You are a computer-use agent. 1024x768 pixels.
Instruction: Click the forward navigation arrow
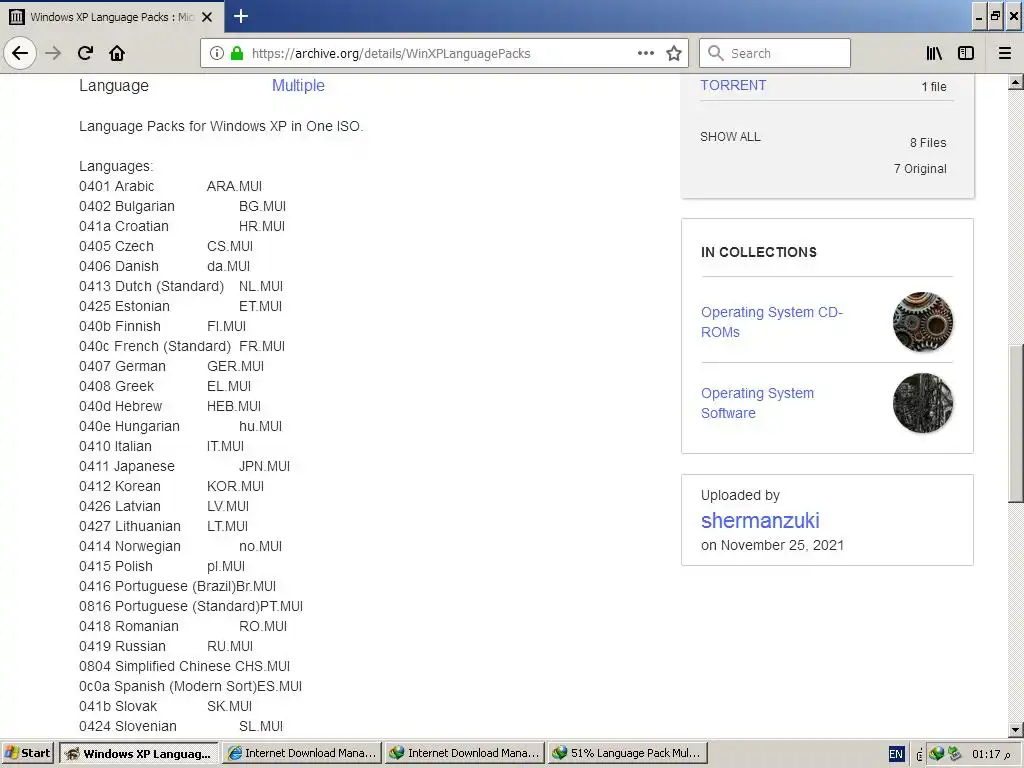click(54, 53)
